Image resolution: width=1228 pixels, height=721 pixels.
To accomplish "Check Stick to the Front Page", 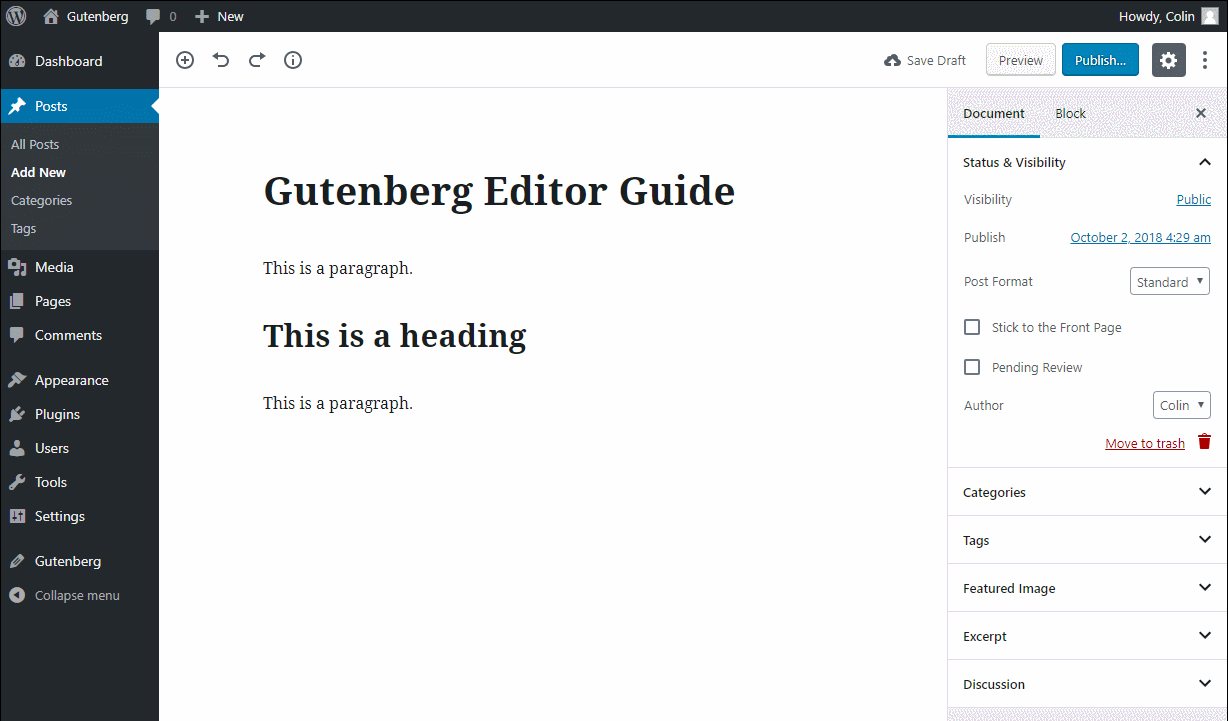I will pos(972,327).
